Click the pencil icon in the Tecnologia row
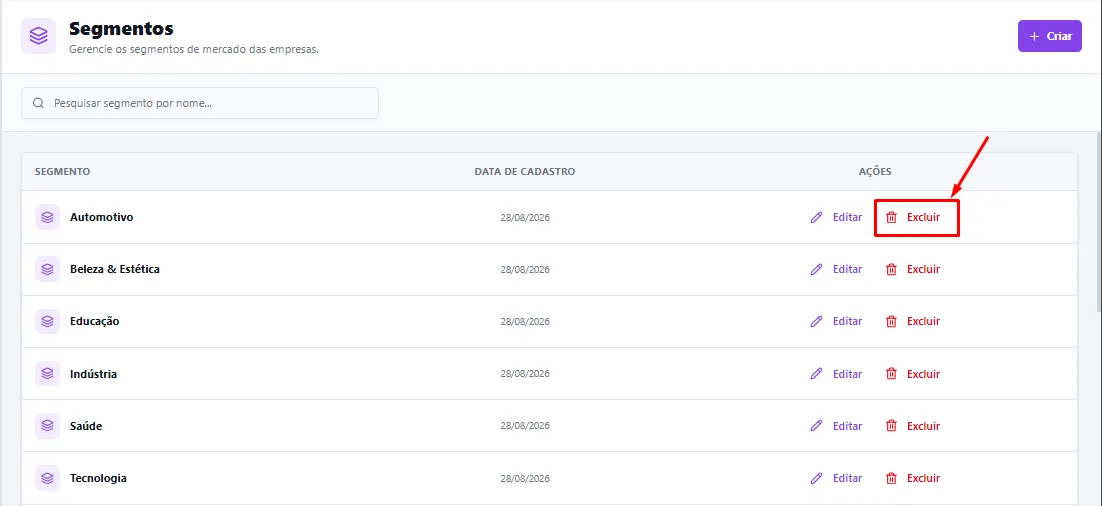This screenshot has height=506, width=1102. (x=816, y=478)
